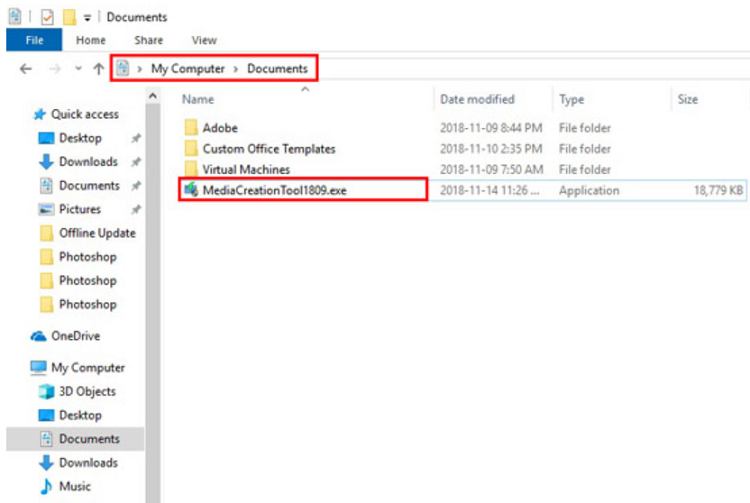Switch to the View ribbon tab
Viewport: 750px width, 503px height.
(204, 40)
